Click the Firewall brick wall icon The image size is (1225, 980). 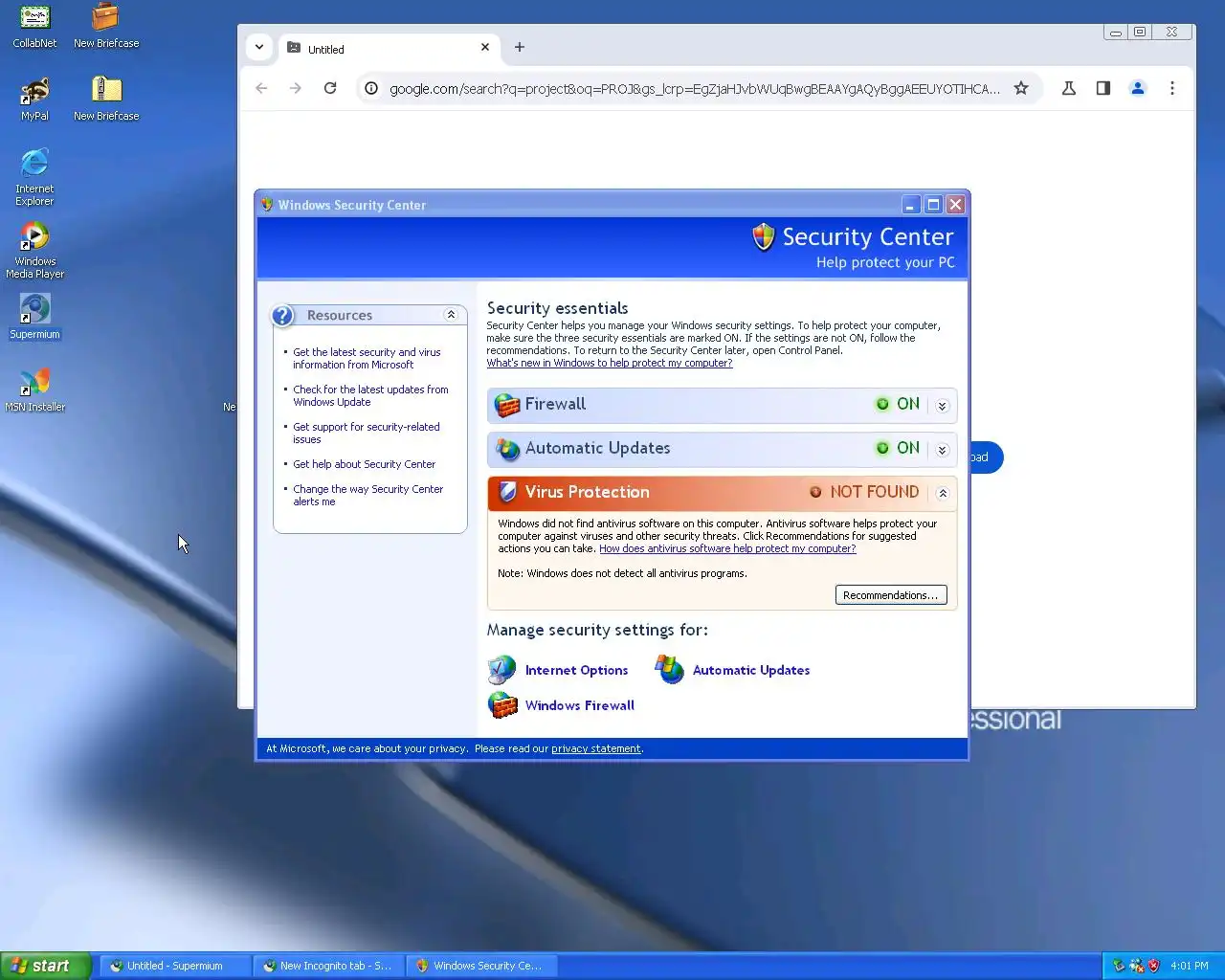click(506, 405)
